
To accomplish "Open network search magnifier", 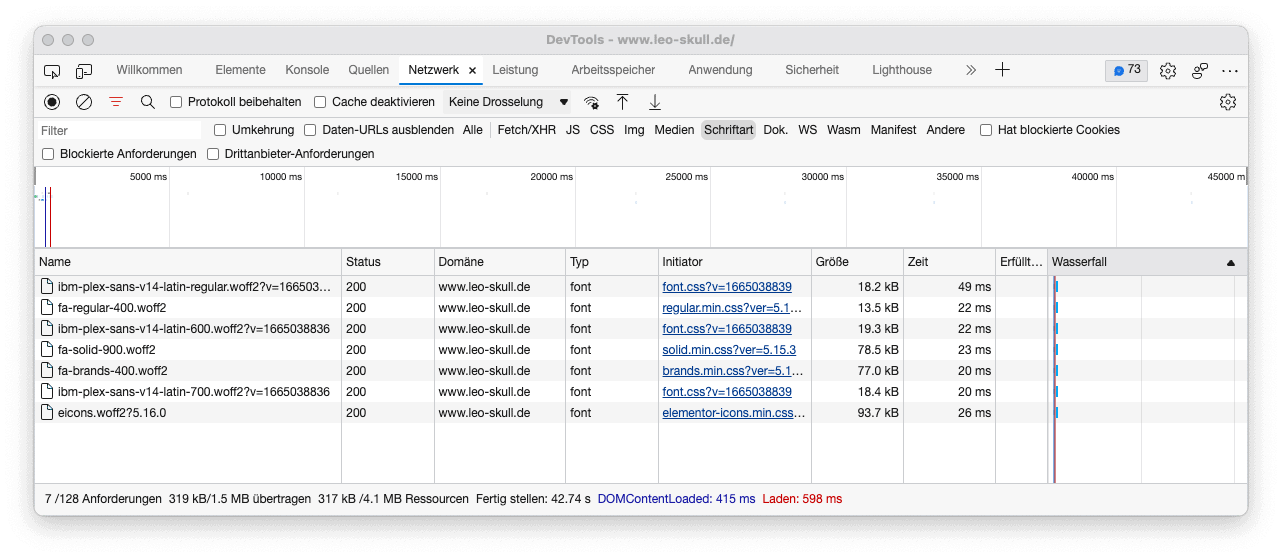I will click(x=148, y=102).
